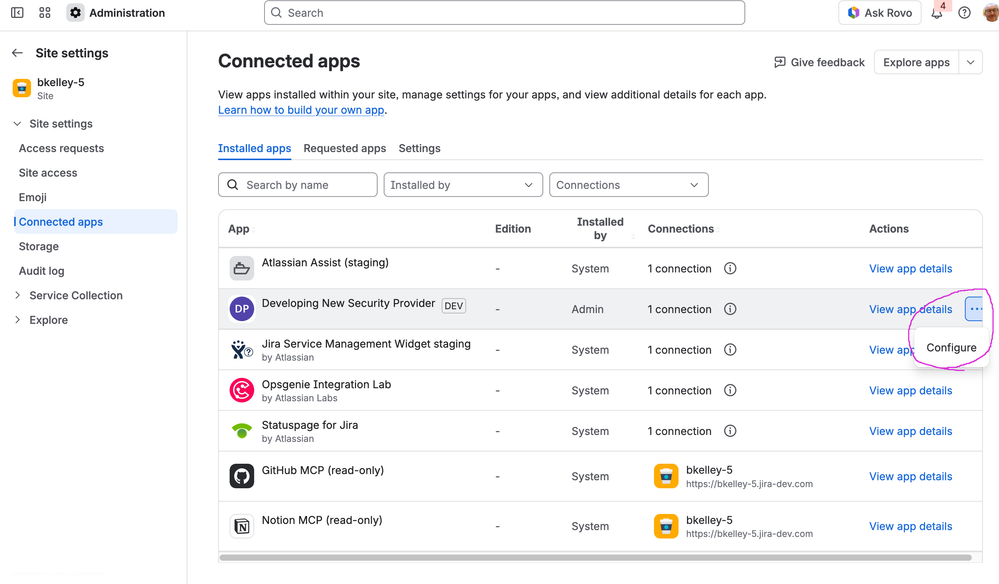Switch to the Settings tab
The height and width of the screenshot is (584, 999).
(x=419, y=148)
